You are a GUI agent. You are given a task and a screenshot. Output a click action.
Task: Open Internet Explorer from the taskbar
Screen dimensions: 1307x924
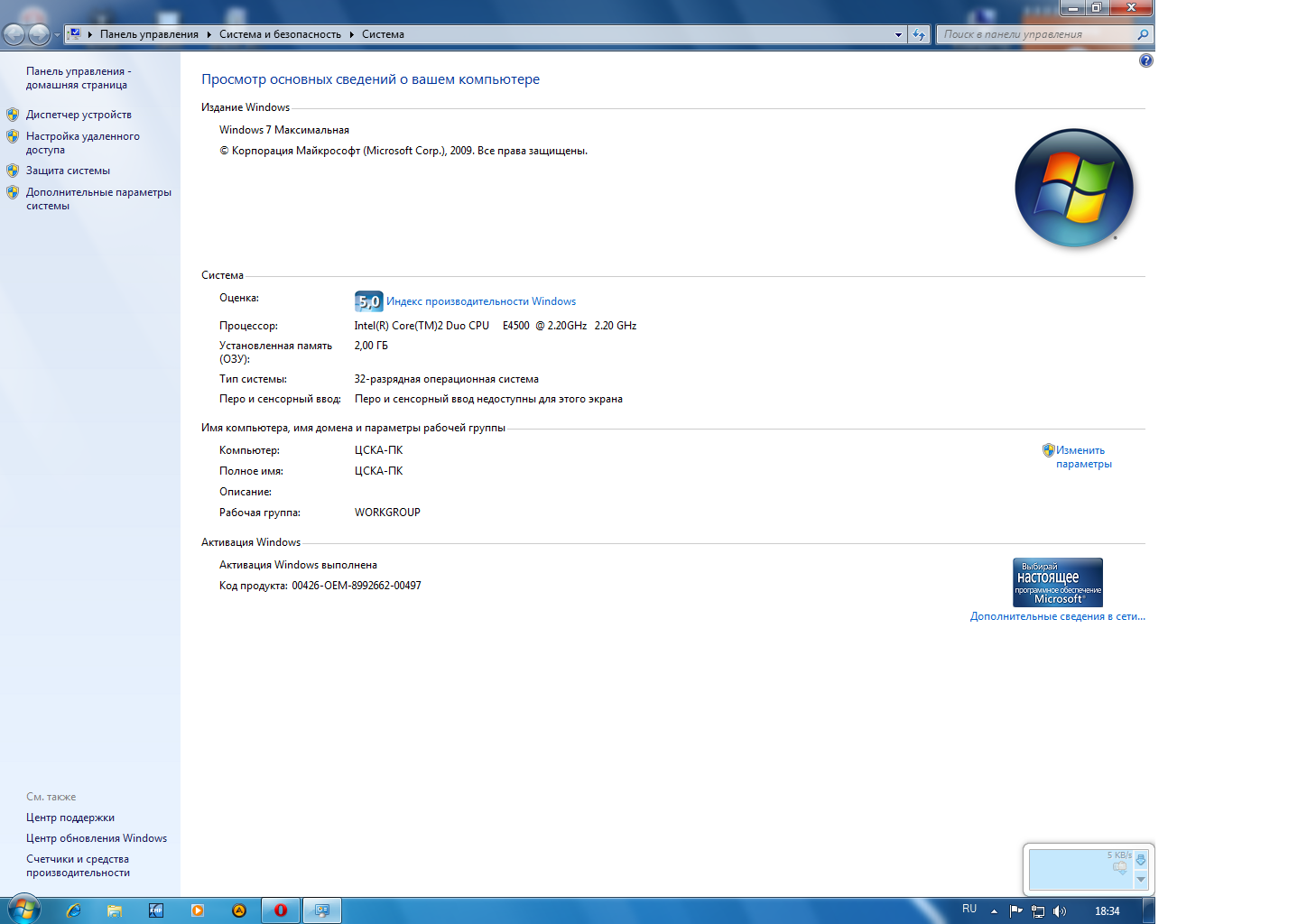click(x=73, y=910)
